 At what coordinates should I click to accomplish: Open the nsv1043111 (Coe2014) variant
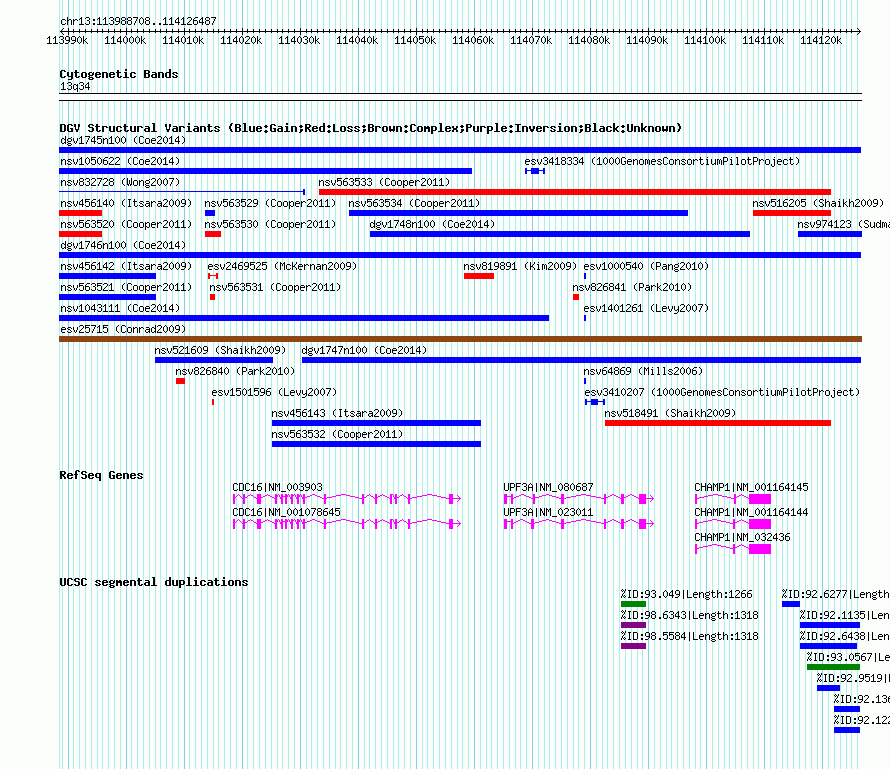304,318
